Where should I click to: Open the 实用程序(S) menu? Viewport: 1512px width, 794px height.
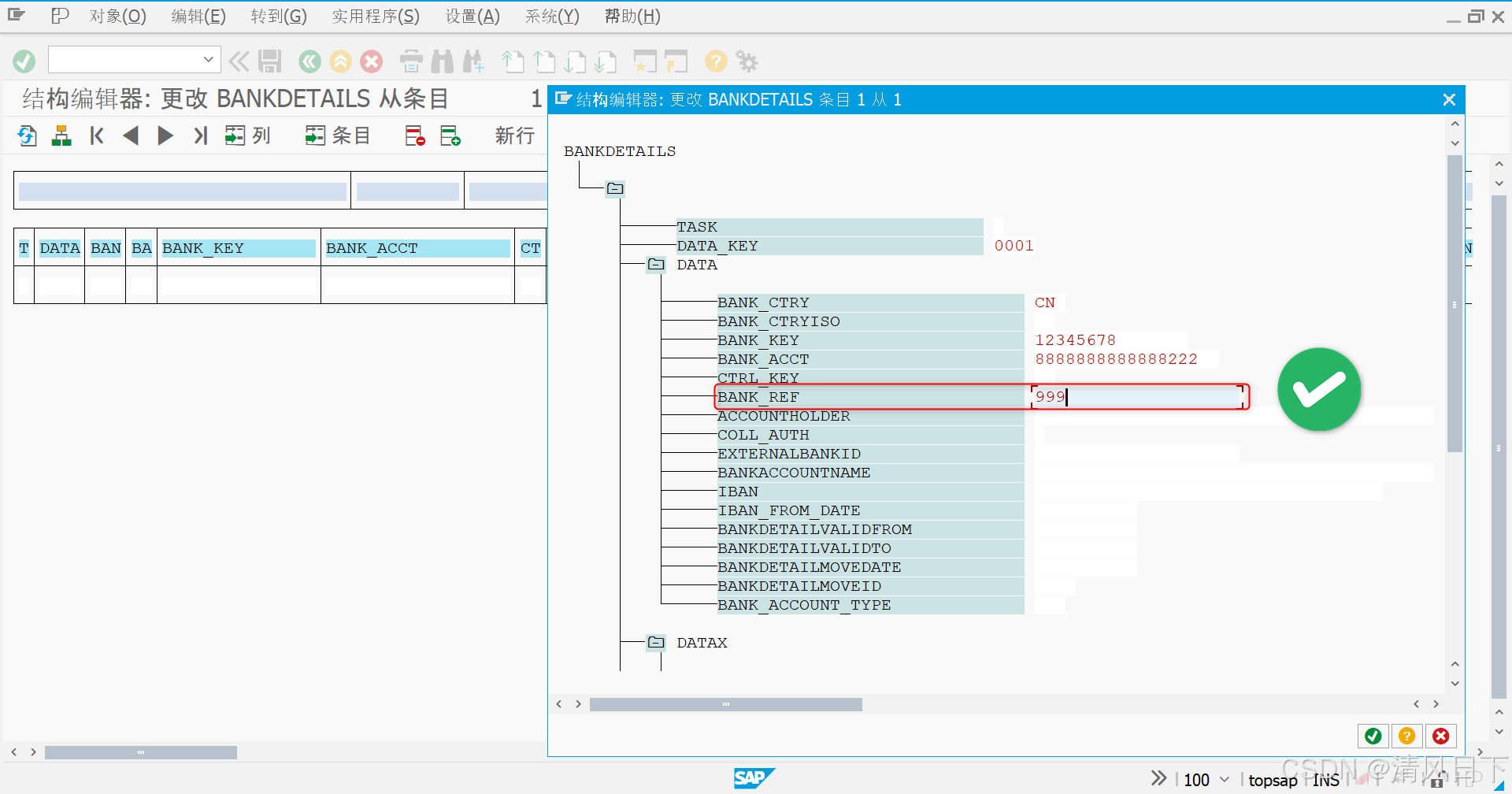pyautogui.click(x=376, y=16)
